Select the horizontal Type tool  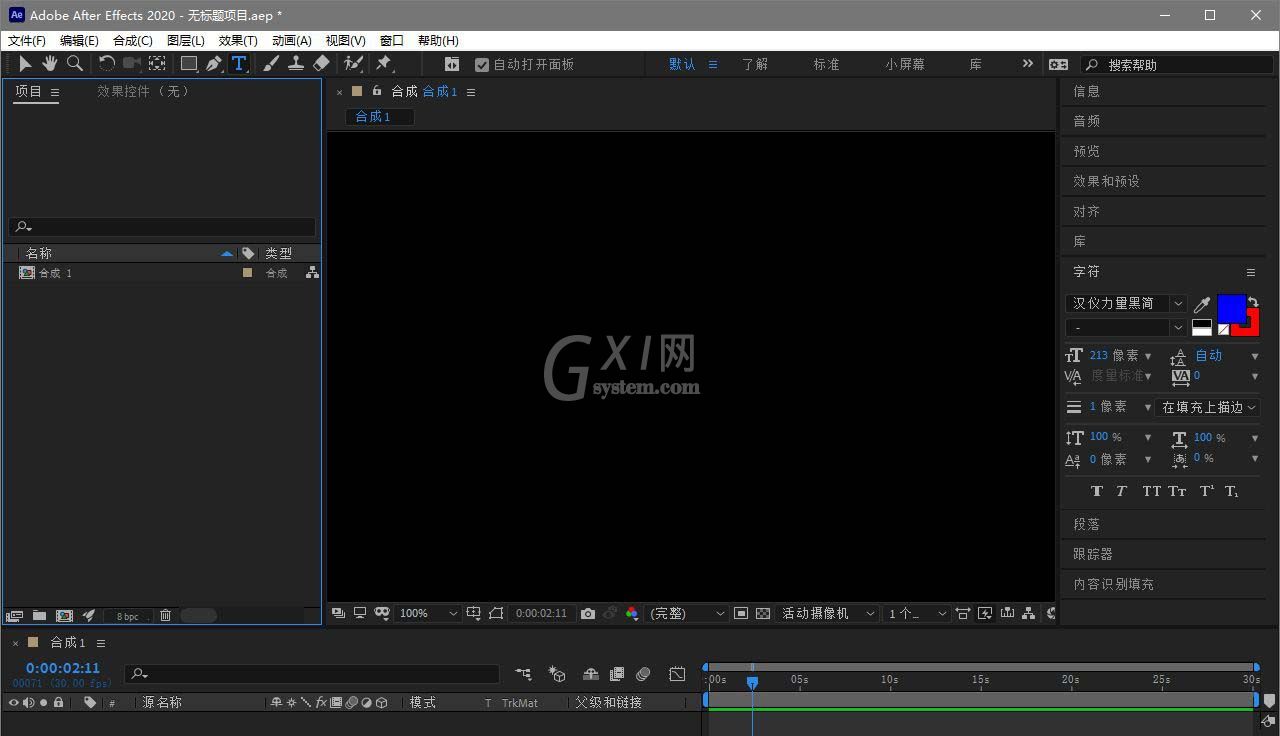coord(239,64)
